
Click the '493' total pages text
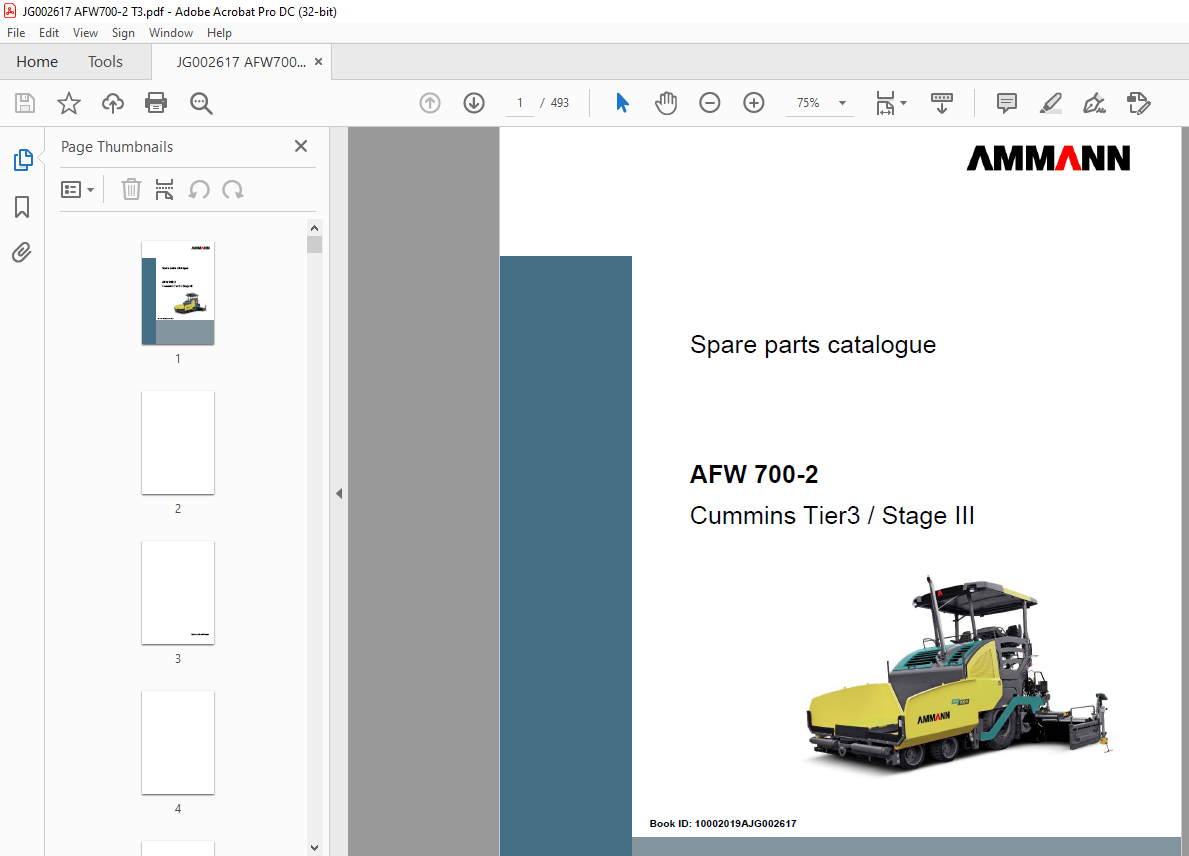[560, 103]
